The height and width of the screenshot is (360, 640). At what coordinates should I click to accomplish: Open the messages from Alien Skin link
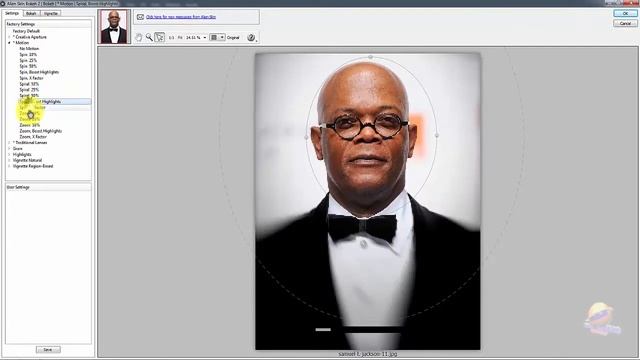(x=181, y=17)
